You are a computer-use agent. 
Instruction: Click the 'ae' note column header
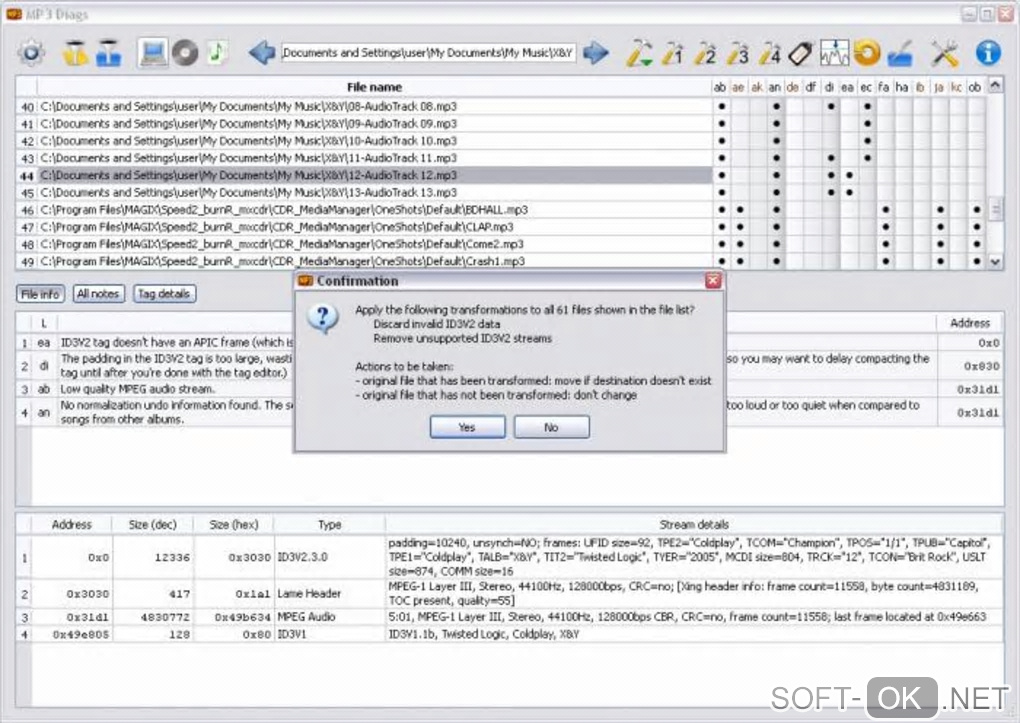pyautogui.click(x=738, y=87)
